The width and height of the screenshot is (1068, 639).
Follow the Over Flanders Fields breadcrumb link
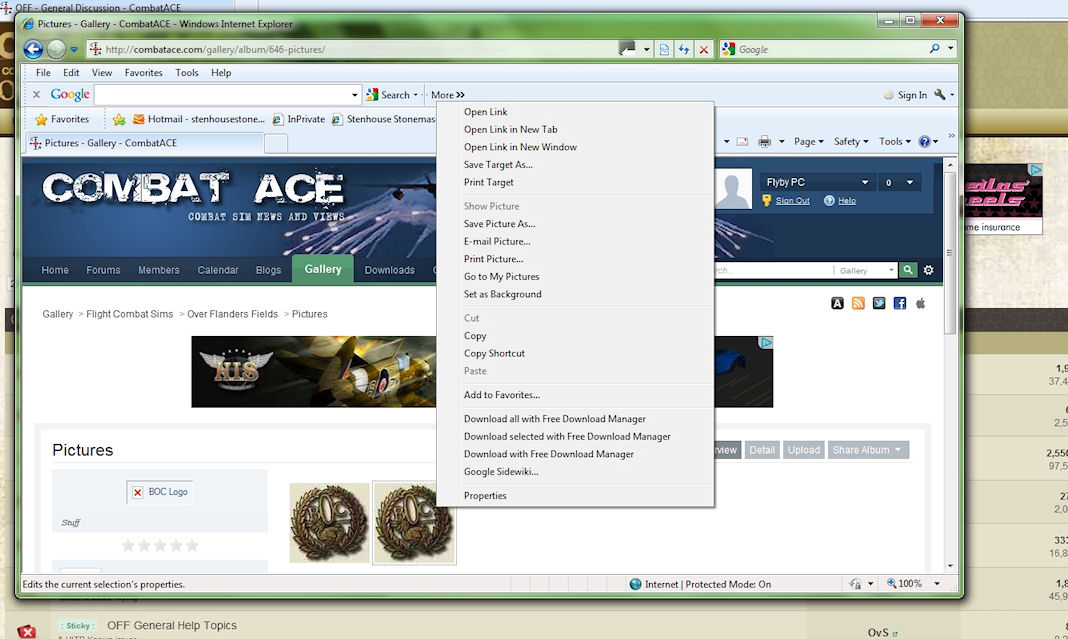[x=232, y=314]
